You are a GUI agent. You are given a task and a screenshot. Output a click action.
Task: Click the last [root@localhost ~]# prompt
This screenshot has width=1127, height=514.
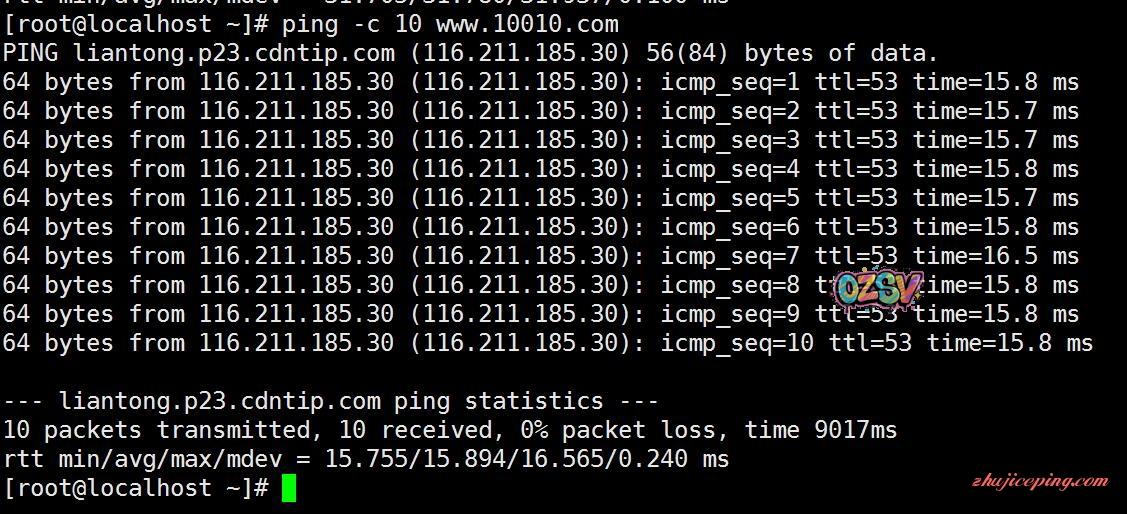click(136, 488)
